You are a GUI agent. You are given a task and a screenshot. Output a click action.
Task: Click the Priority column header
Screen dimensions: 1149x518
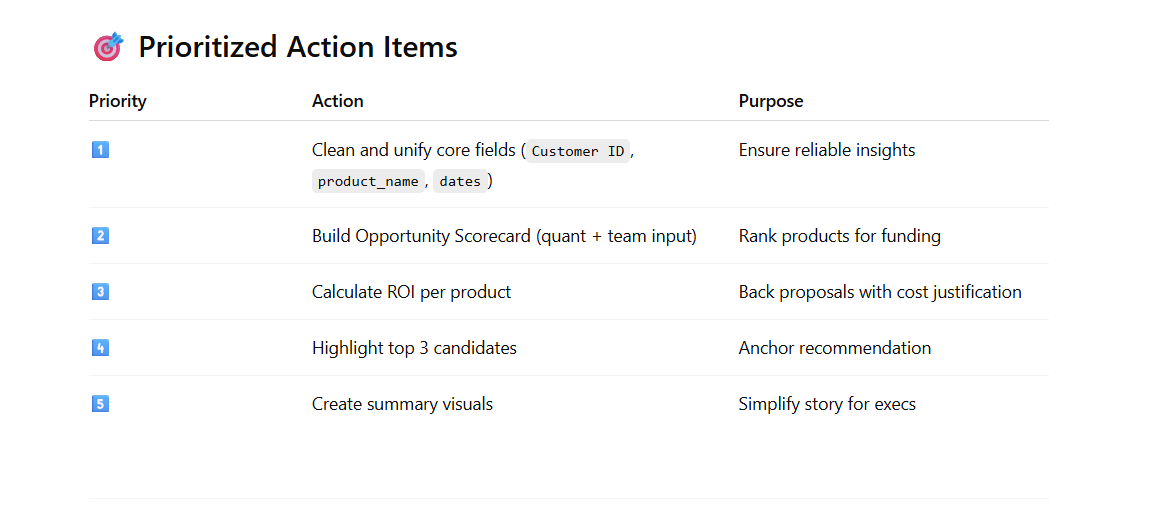118,101
